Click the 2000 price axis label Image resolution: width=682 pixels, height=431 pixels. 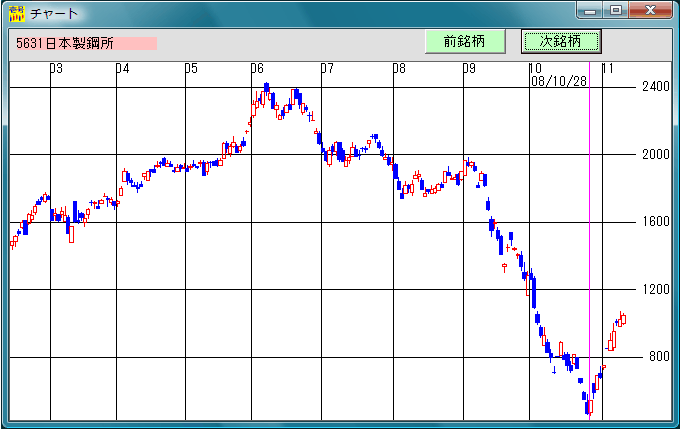656,154
